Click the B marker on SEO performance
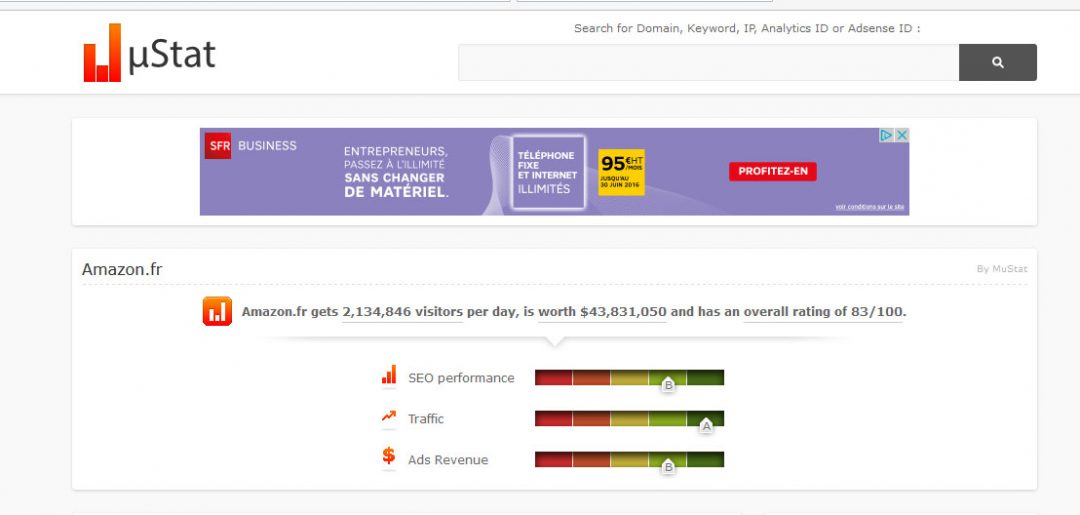The width and height of the screenshot is (1080, 515). point(668,385)
